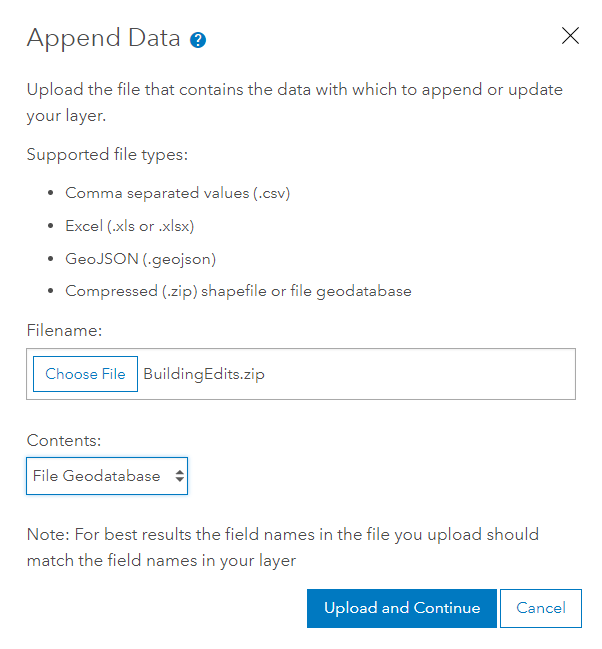This screenshot has height=649, width=602.
Task: Click the Supported file types heading
Action: 107,155
